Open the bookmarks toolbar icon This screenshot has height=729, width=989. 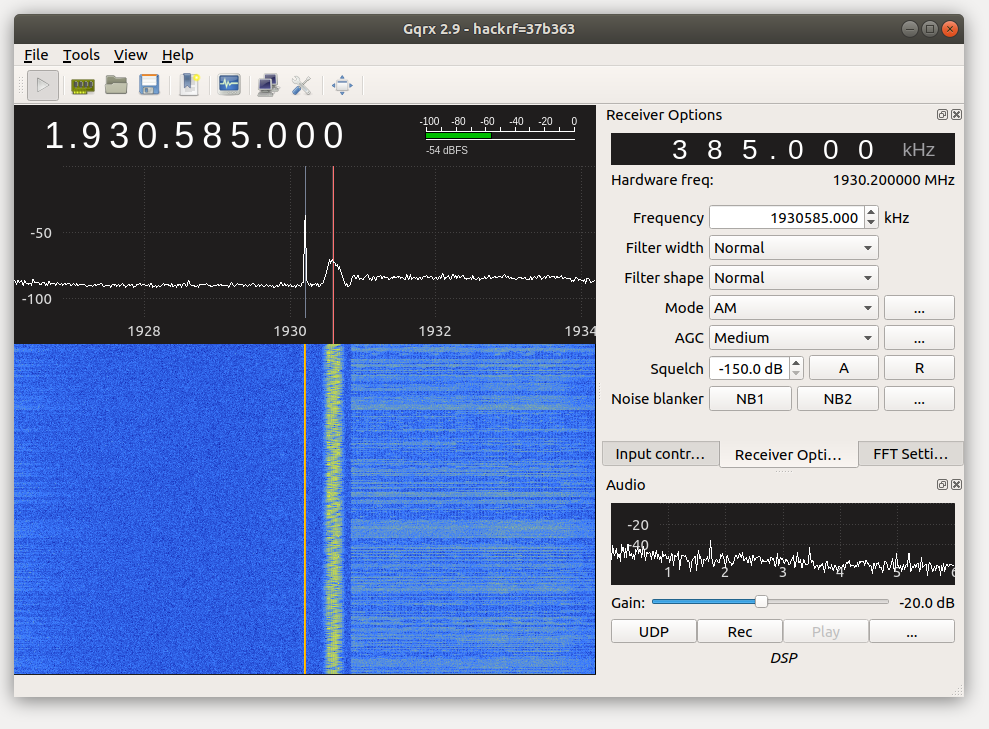point(189,86)
